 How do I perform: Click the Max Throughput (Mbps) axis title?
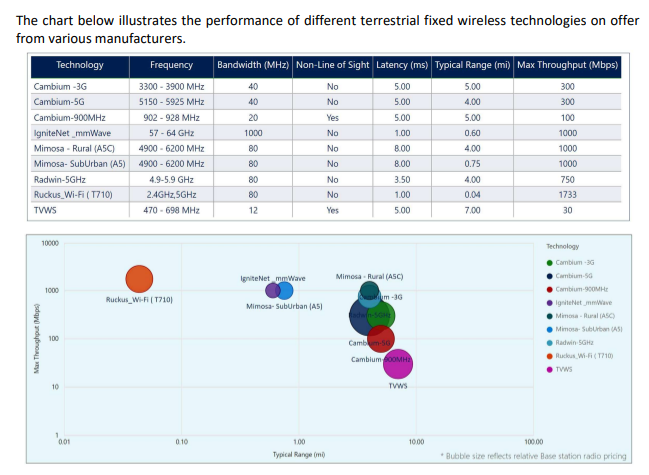pyautogui.click(x=37, y=339)
